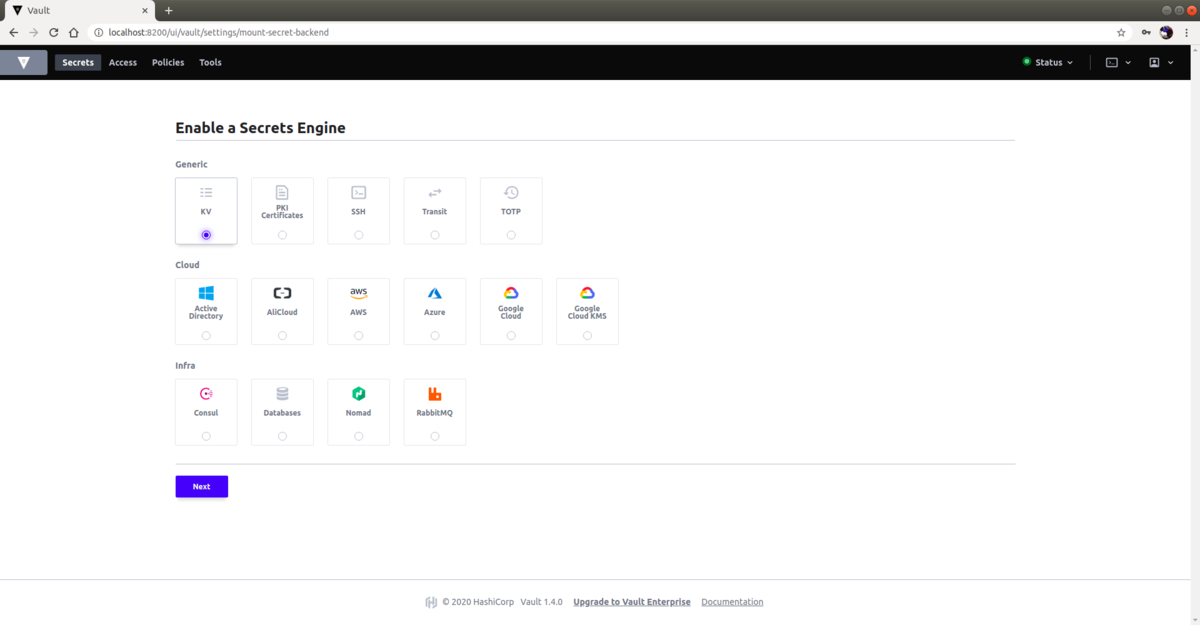Screen dimensions: 1200x625
Task: Click the browser address bar URL
Action: click(x=219, y=32)
